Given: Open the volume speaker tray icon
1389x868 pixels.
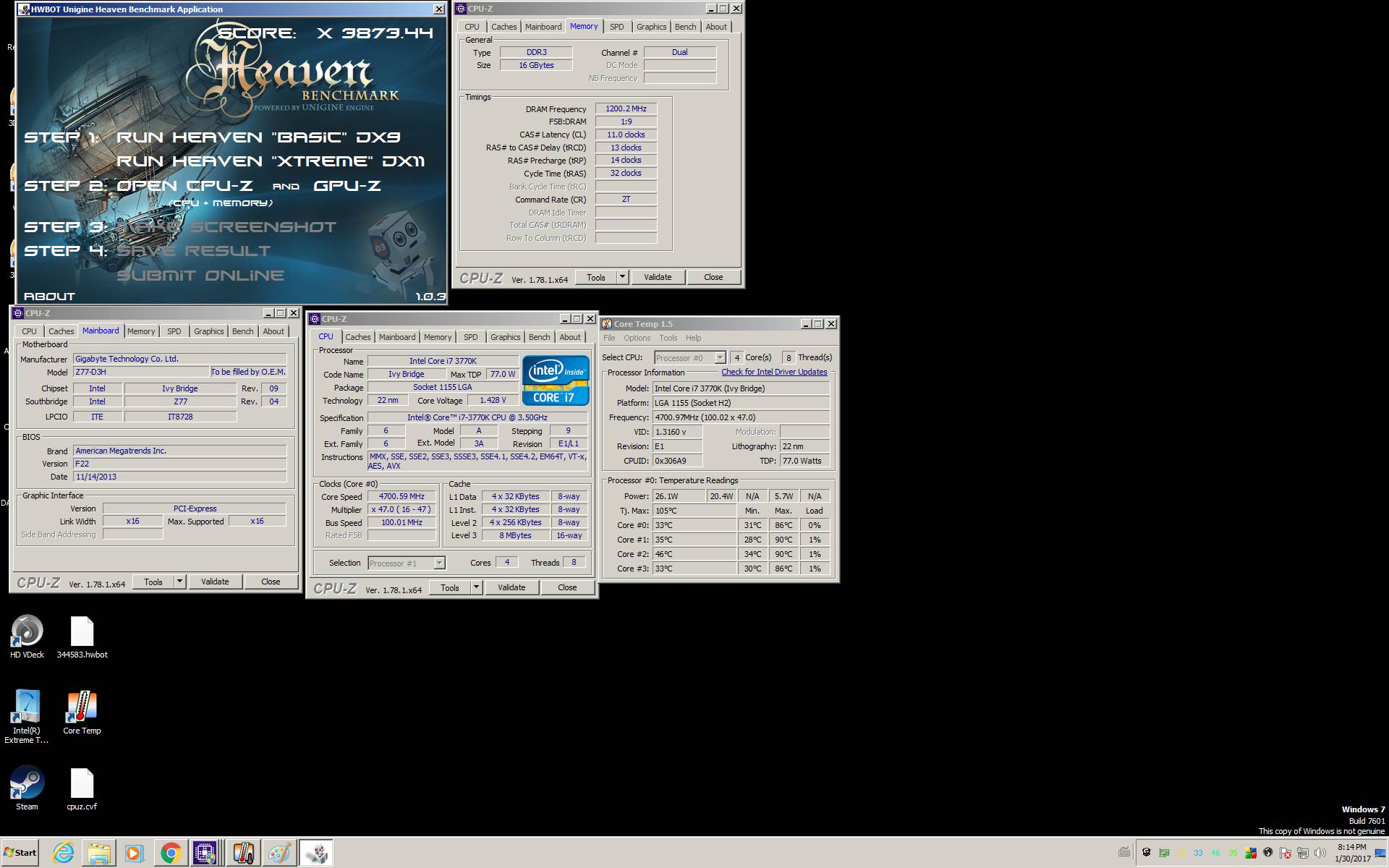Looking at the screenshot, I should pyautogui.click(x=1320, y=853).
